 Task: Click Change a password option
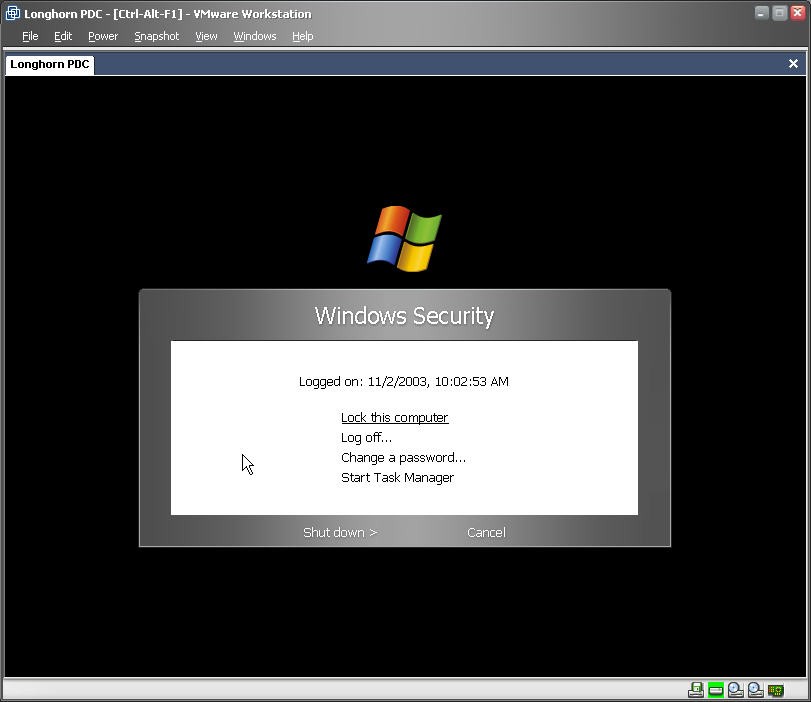[403, 458]
